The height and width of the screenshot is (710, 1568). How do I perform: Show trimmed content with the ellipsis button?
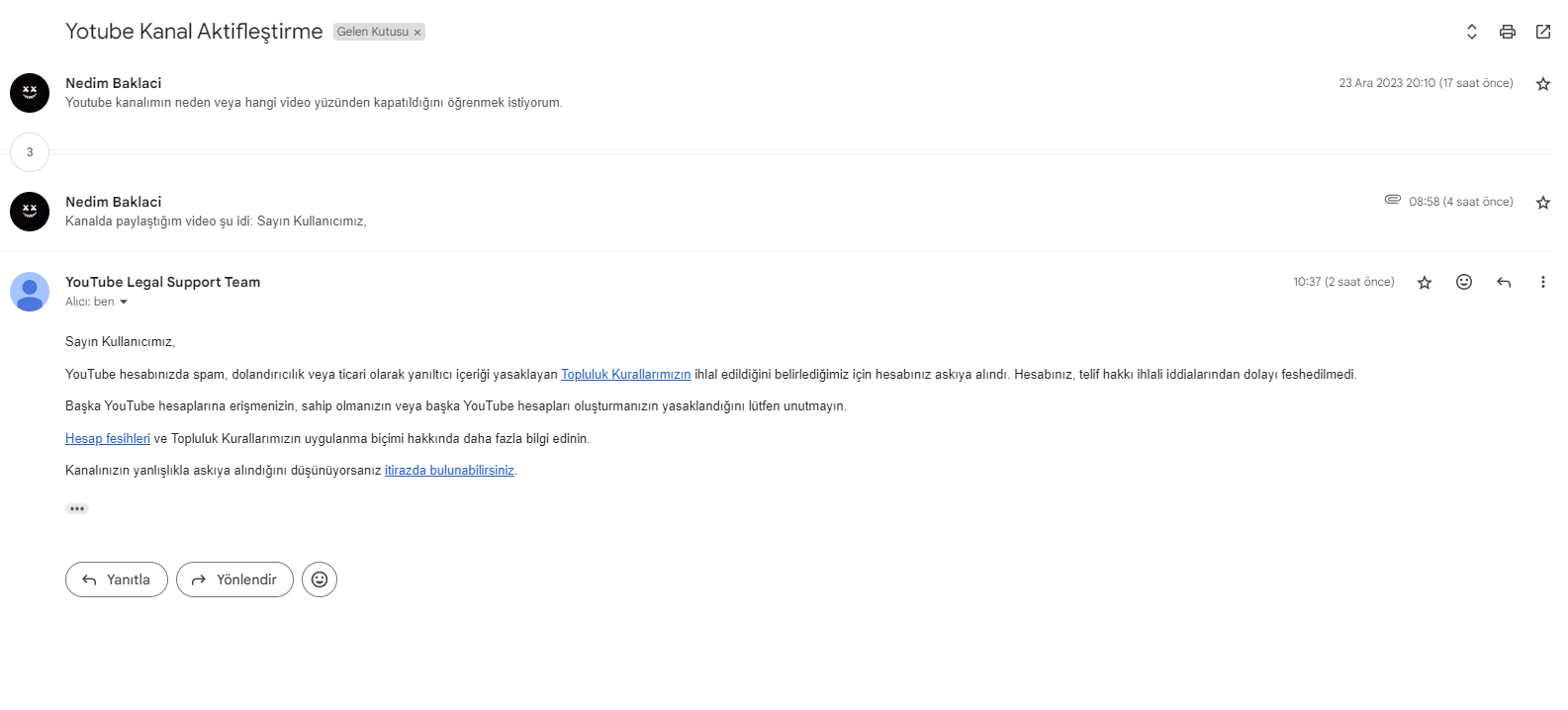(x=77, y=508)
